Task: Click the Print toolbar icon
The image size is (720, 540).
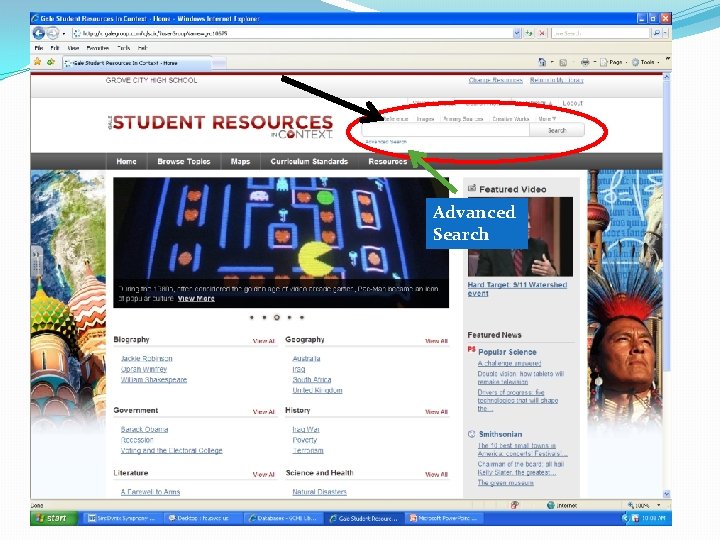Action: [x=585, y=62]
